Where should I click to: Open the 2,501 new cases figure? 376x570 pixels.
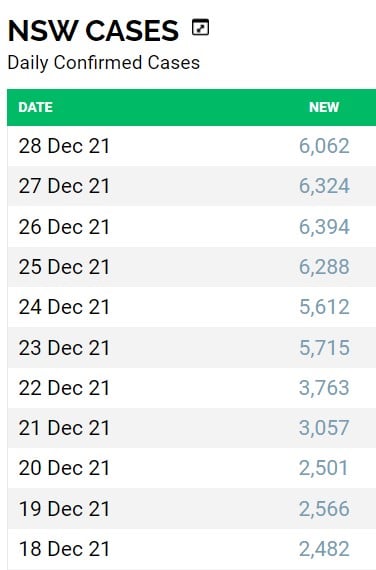[x=324, y=468]
